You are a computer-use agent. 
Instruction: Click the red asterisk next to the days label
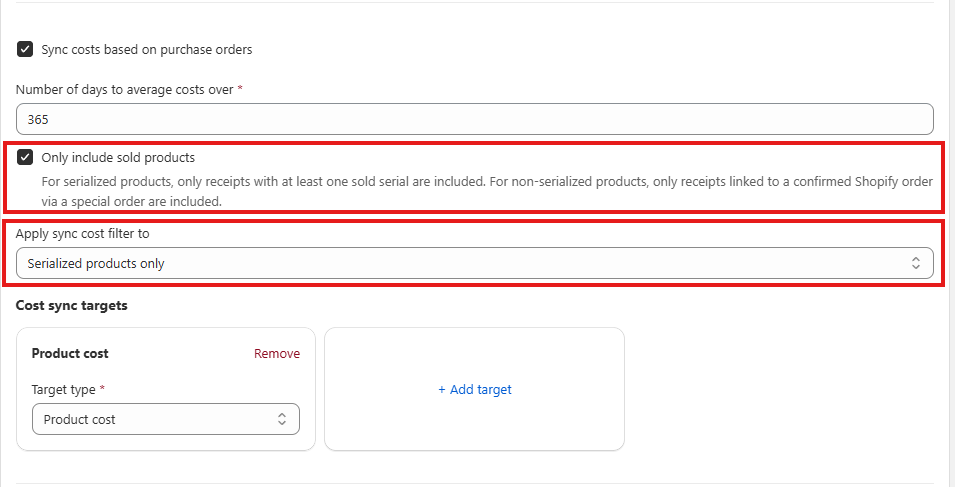(x=240, y=89)
